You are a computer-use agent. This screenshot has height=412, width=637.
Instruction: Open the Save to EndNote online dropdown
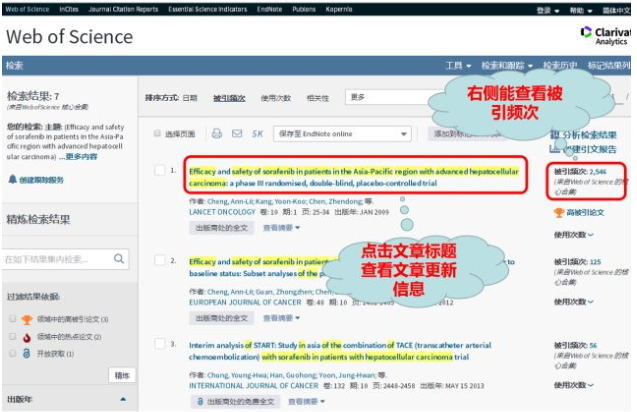[x=342, y=134]
